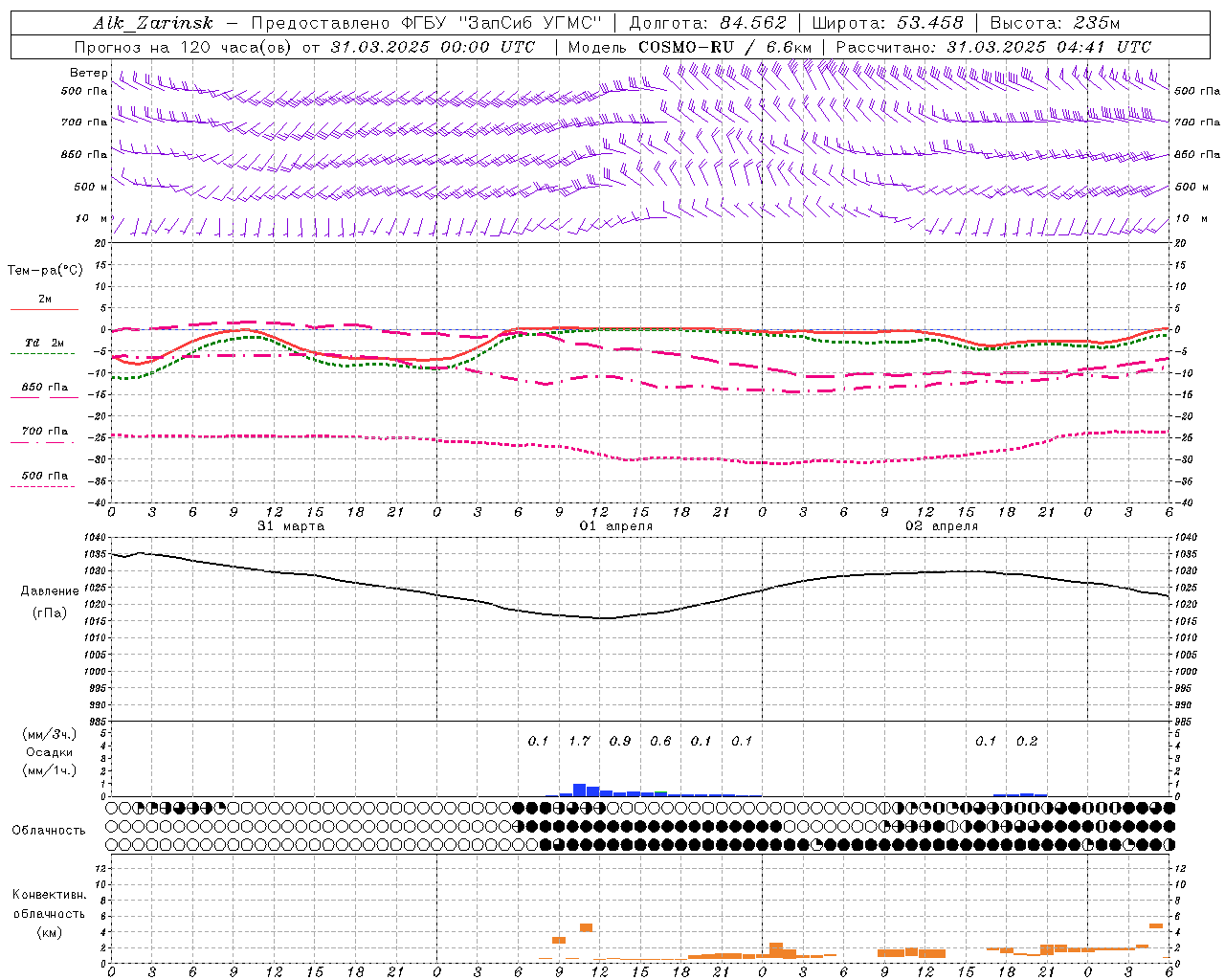Click the 'Осадки' precipitation label
This screenshot has width=1225, height=980.
(50, 752)
